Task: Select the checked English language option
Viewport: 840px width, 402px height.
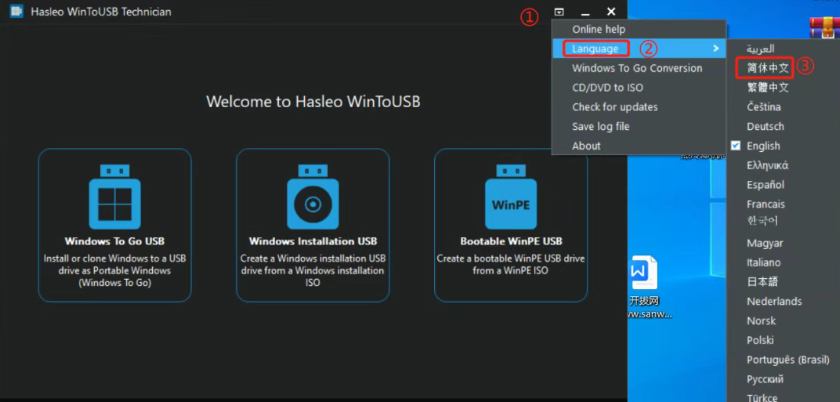Action: click(763, 146)
